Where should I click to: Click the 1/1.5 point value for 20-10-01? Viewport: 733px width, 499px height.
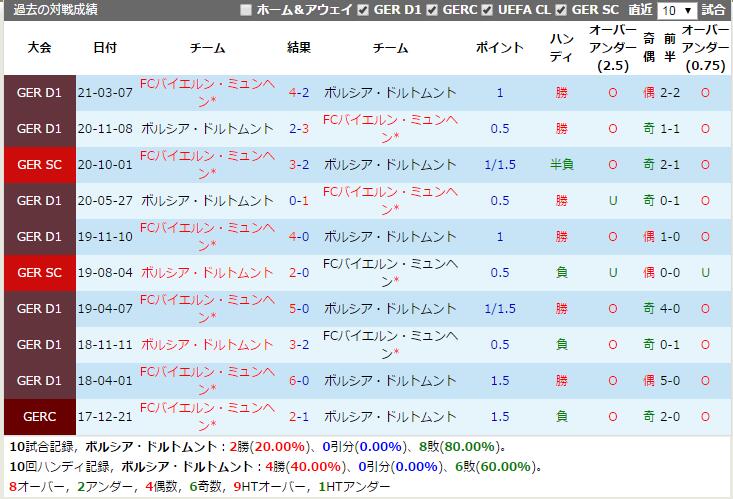(x=500, y=165)
